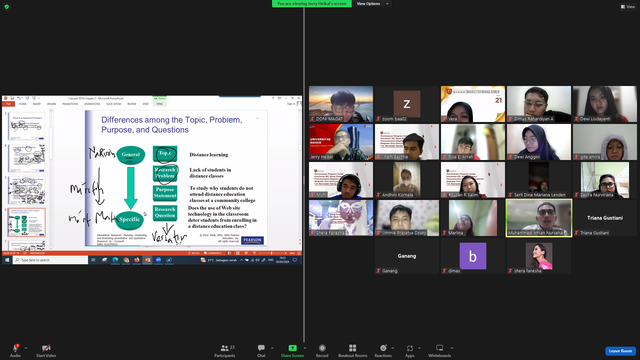Image resolution: width=640 pixels, height=360 pixels.
Task: Expand the caret next to Whiteboards
Action: tap(452, 348)
